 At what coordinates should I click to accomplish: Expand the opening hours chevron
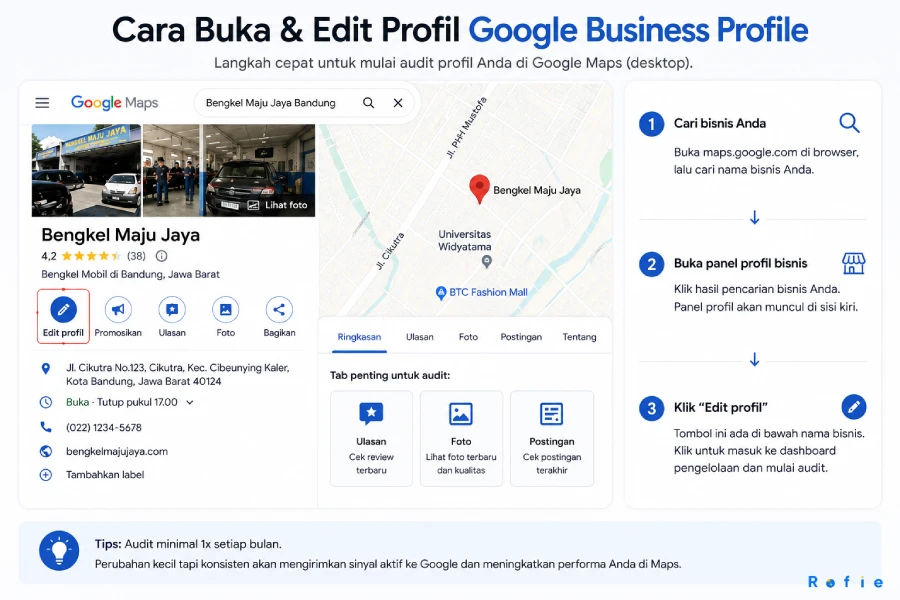[x=190, y=402]
